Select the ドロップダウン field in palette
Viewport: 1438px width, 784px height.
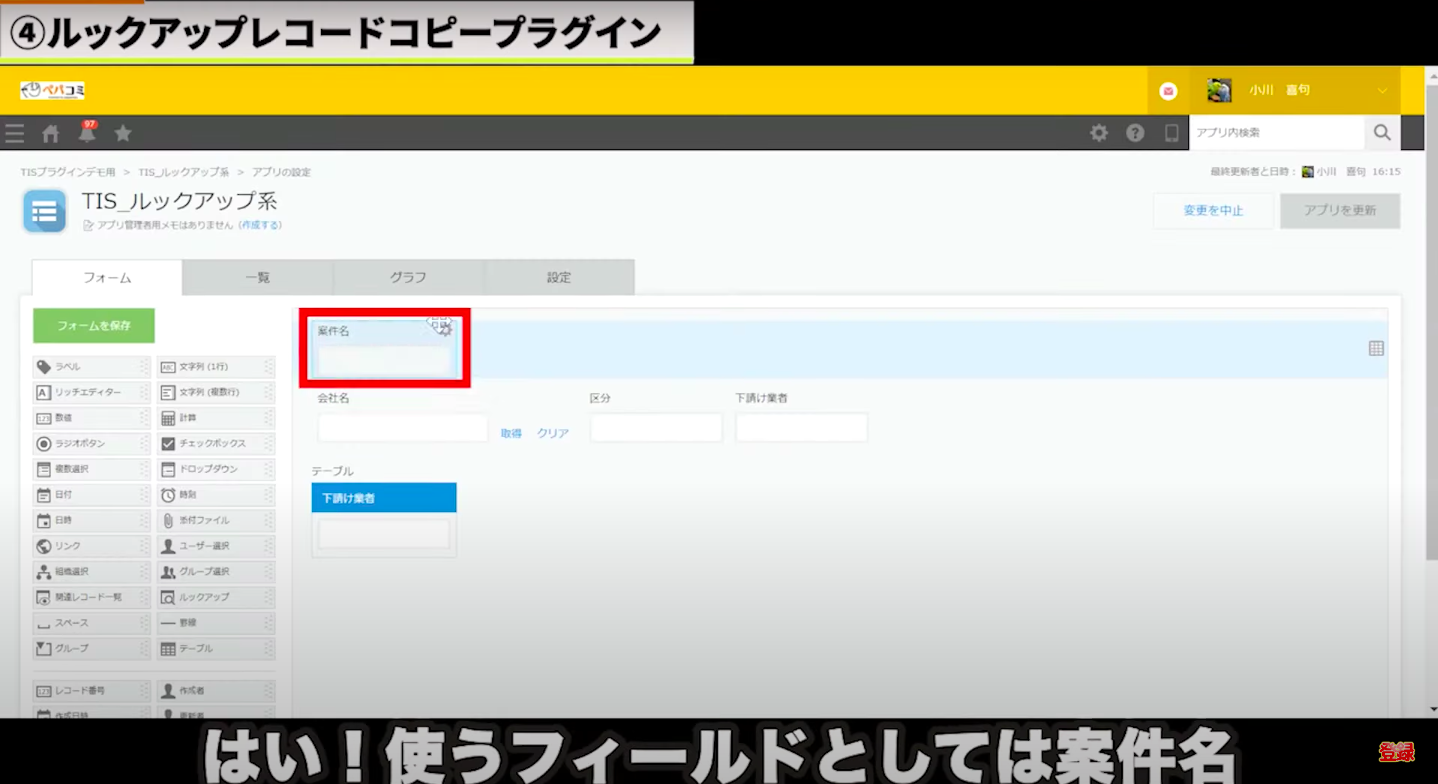[x=215, y=469]
